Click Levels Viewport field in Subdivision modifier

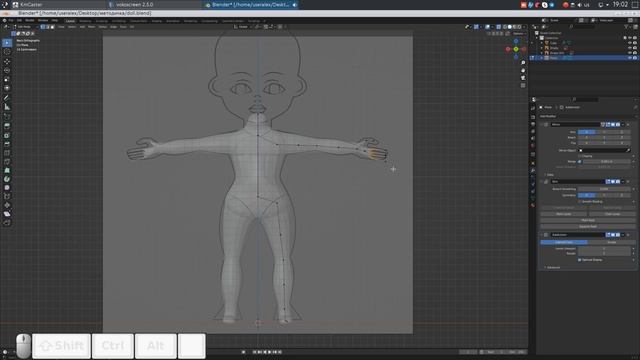[x=604, y=248]
